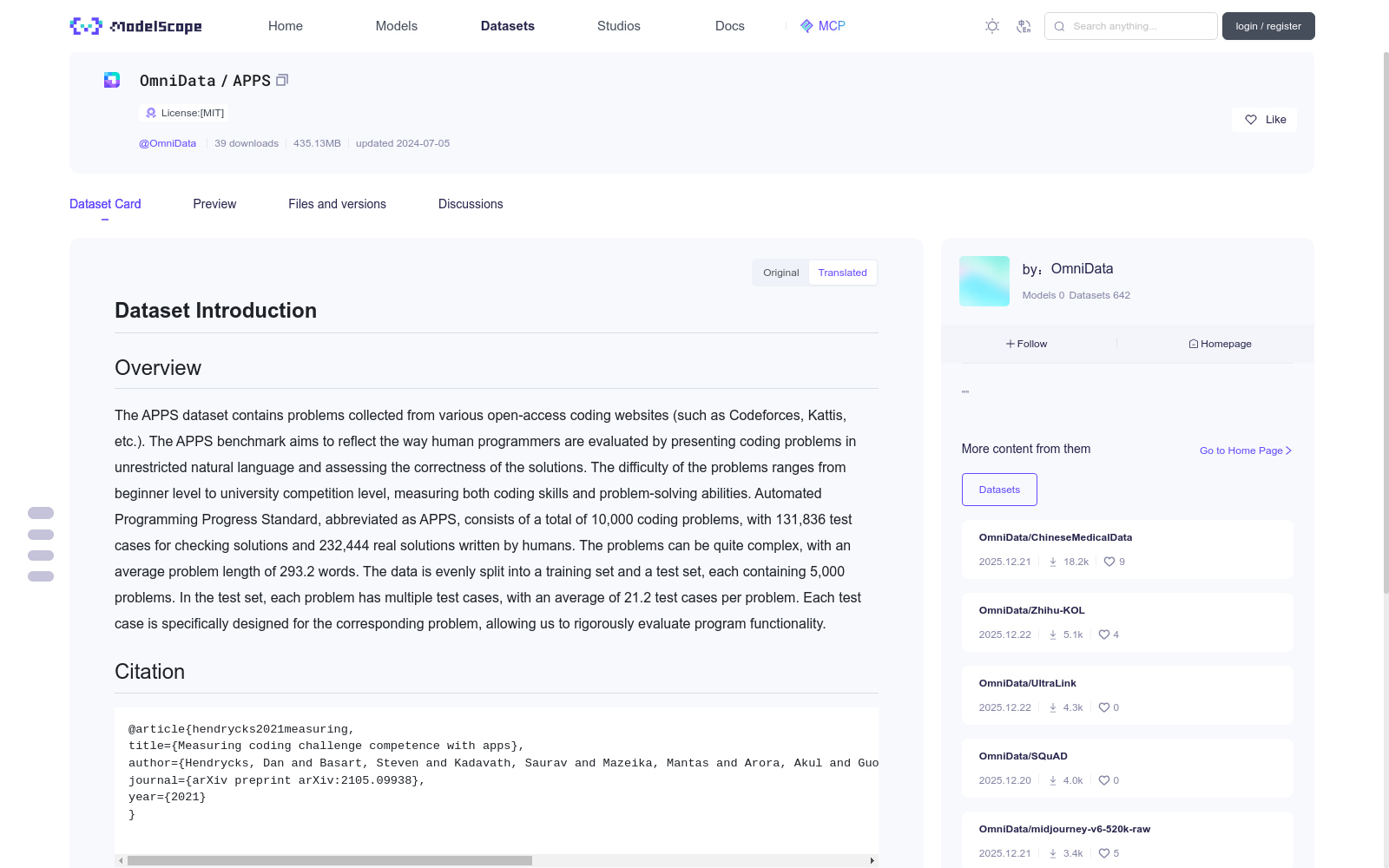Open the Files and versions tab
This screenshot has height=868, width=1389.
point(337,204)
